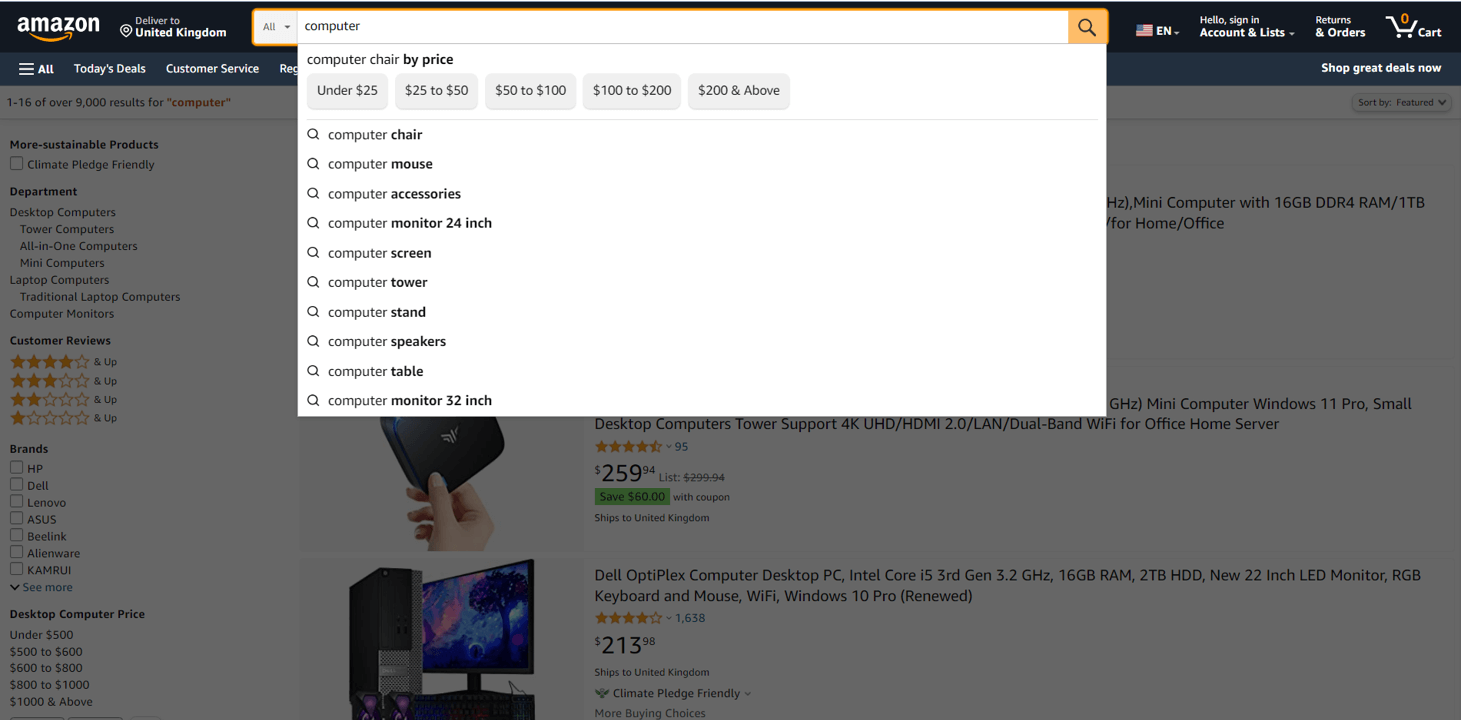The image size is (1463, 720).
Task: Open the search category All dropdown
Action: point(275,27)
